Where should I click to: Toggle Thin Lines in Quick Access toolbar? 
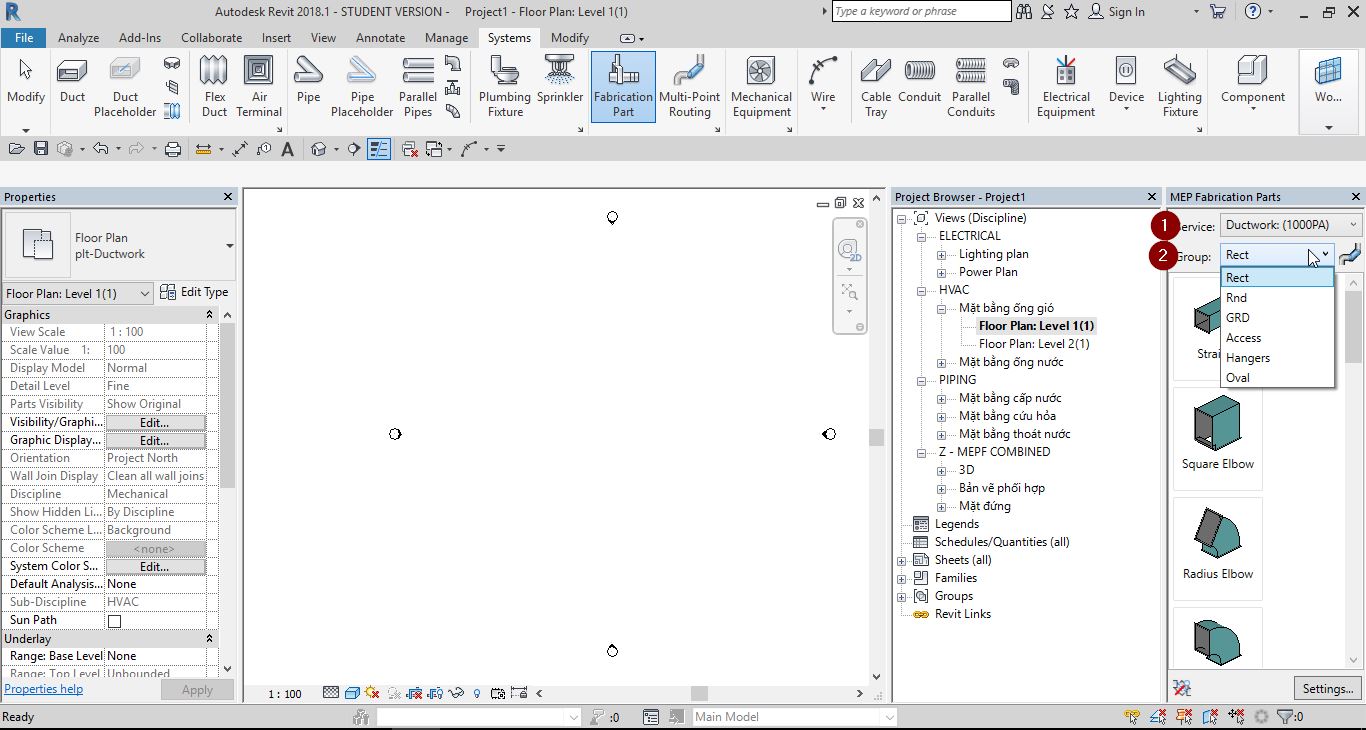click(379, 147)
